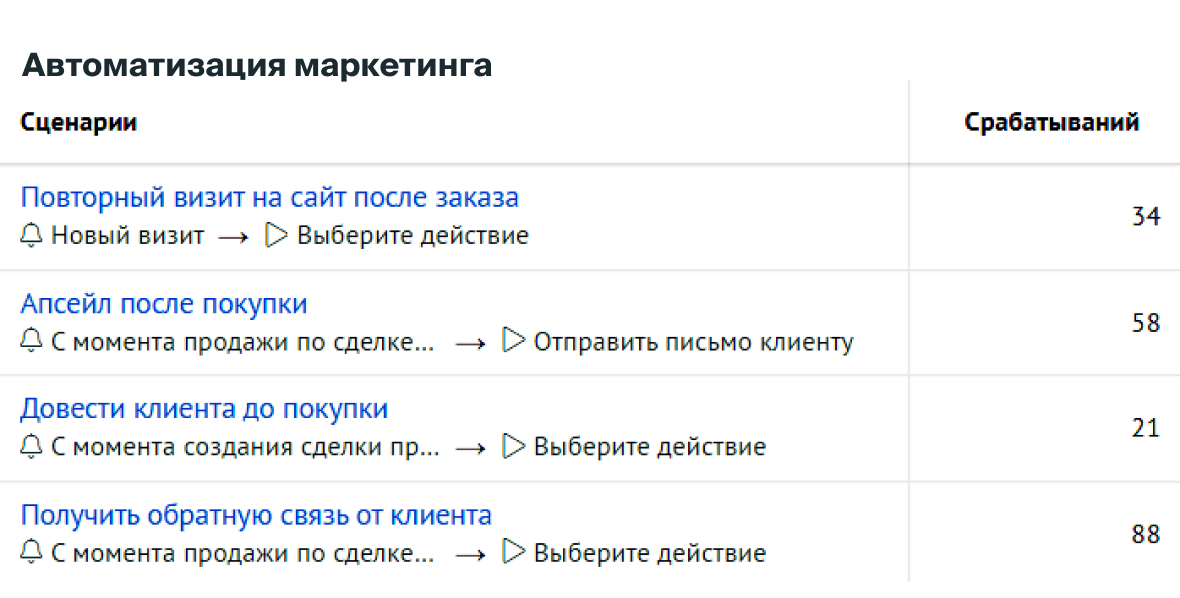Click bell icon under Апсейл после покупки
Image resolution: width=1180 pixels, height=598 pixels.
[31, 342]
